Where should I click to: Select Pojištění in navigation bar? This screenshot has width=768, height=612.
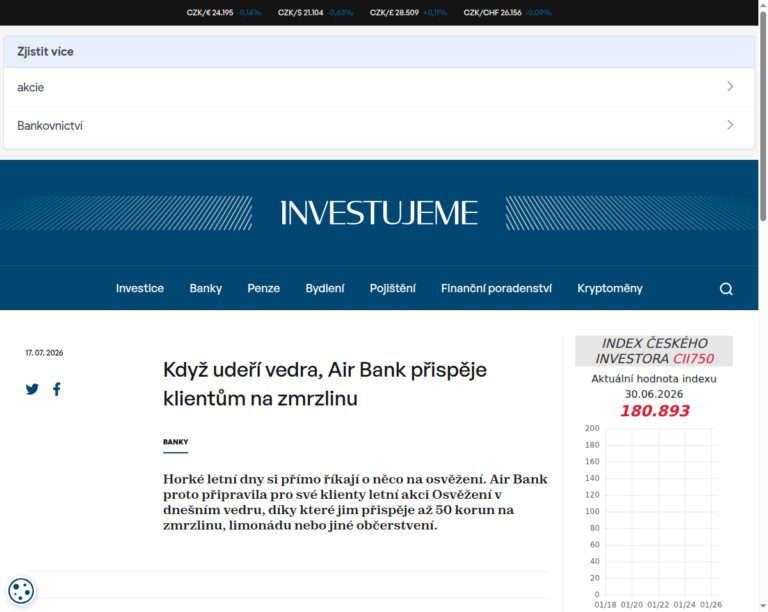click(392, 288)
